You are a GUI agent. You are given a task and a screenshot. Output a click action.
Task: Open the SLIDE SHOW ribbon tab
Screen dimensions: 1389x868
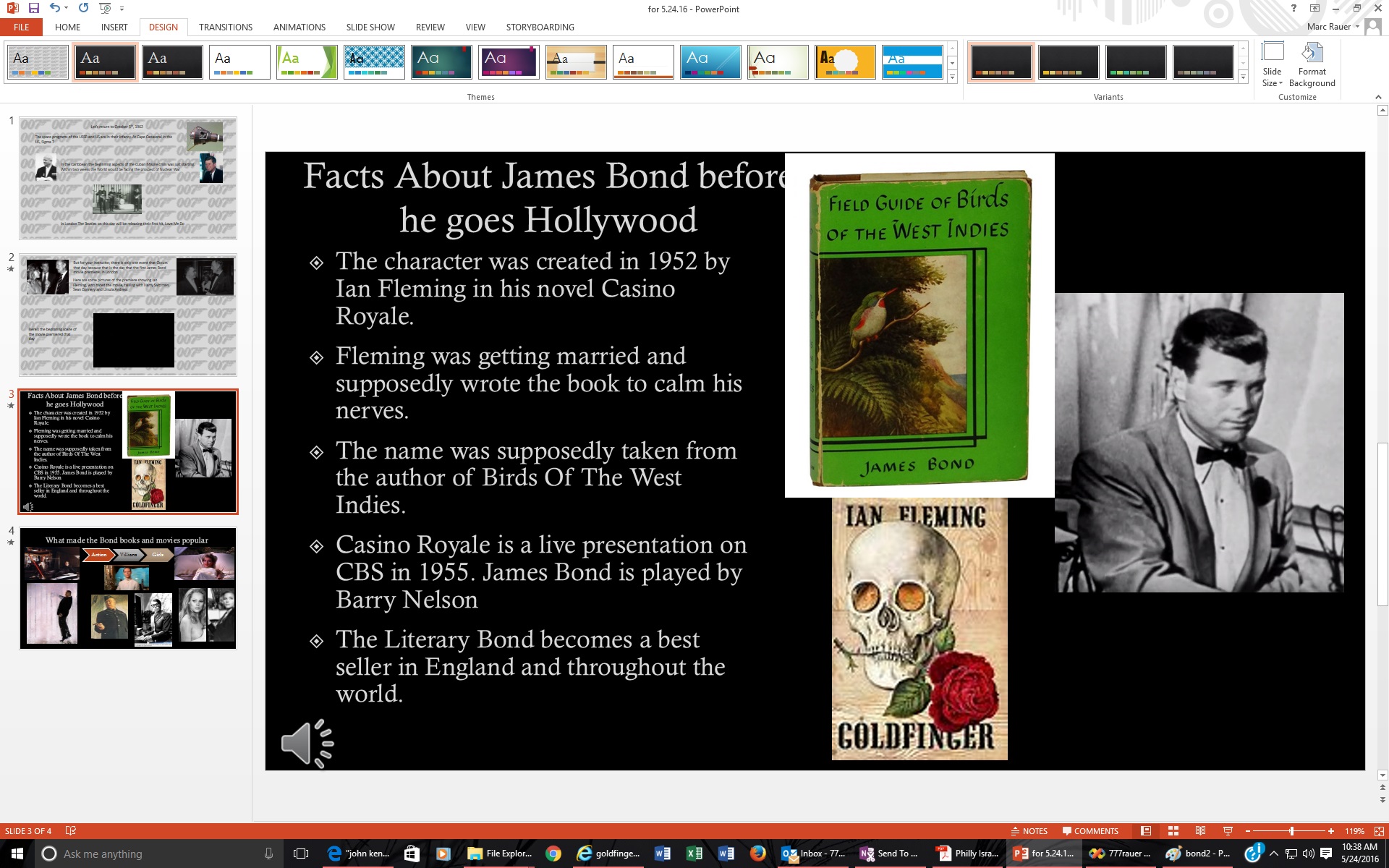370,27
